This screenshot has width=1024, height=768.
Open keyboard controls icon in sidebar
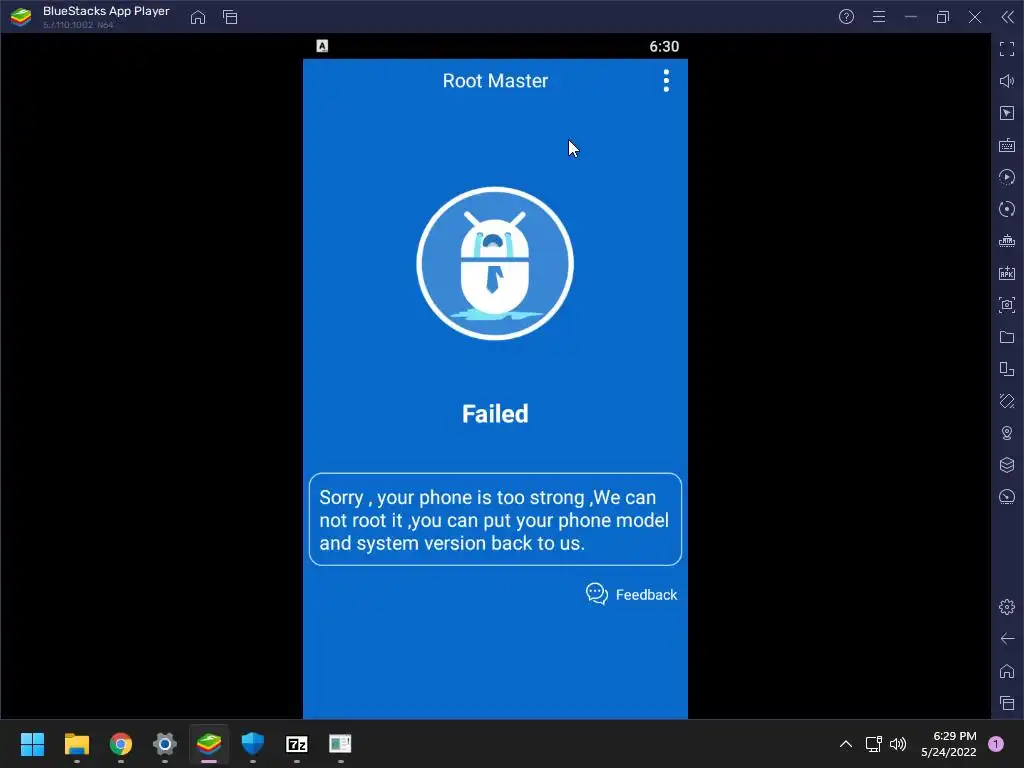[x=1007, y=145]
